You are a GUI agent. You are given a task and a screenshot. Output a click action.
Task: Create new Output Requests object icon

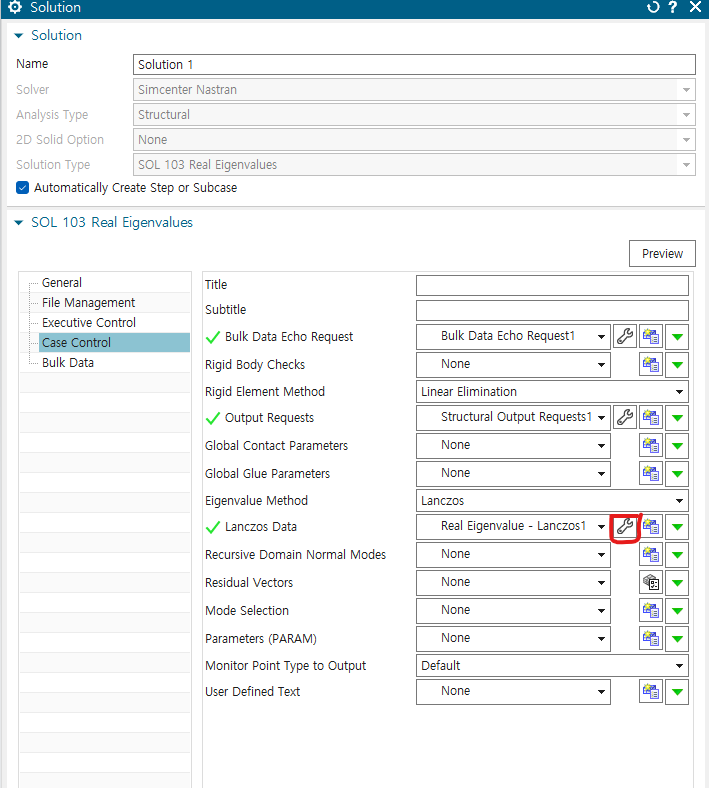651,417
